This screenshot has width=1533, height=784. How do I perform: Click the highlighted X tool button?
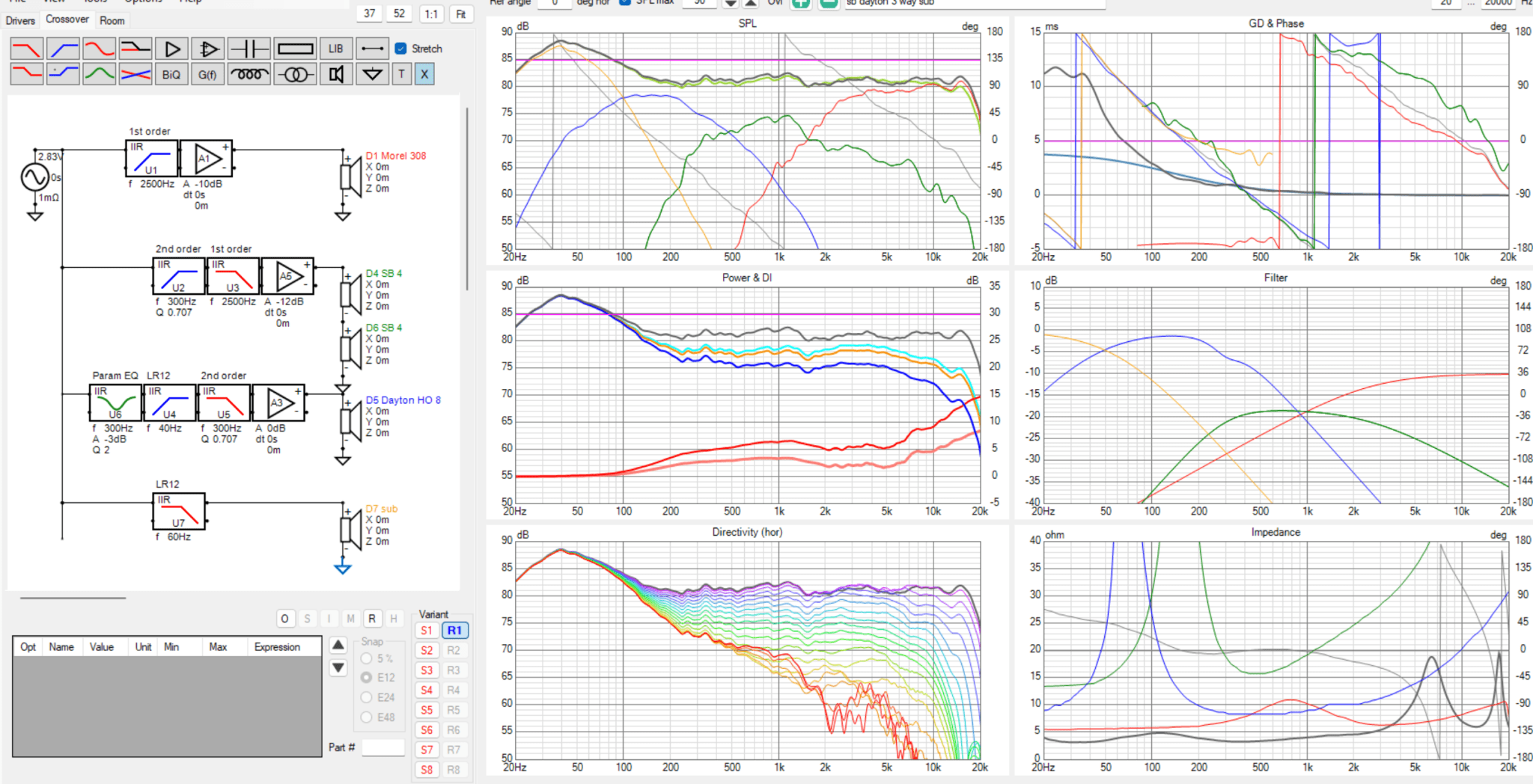point(424,74)
